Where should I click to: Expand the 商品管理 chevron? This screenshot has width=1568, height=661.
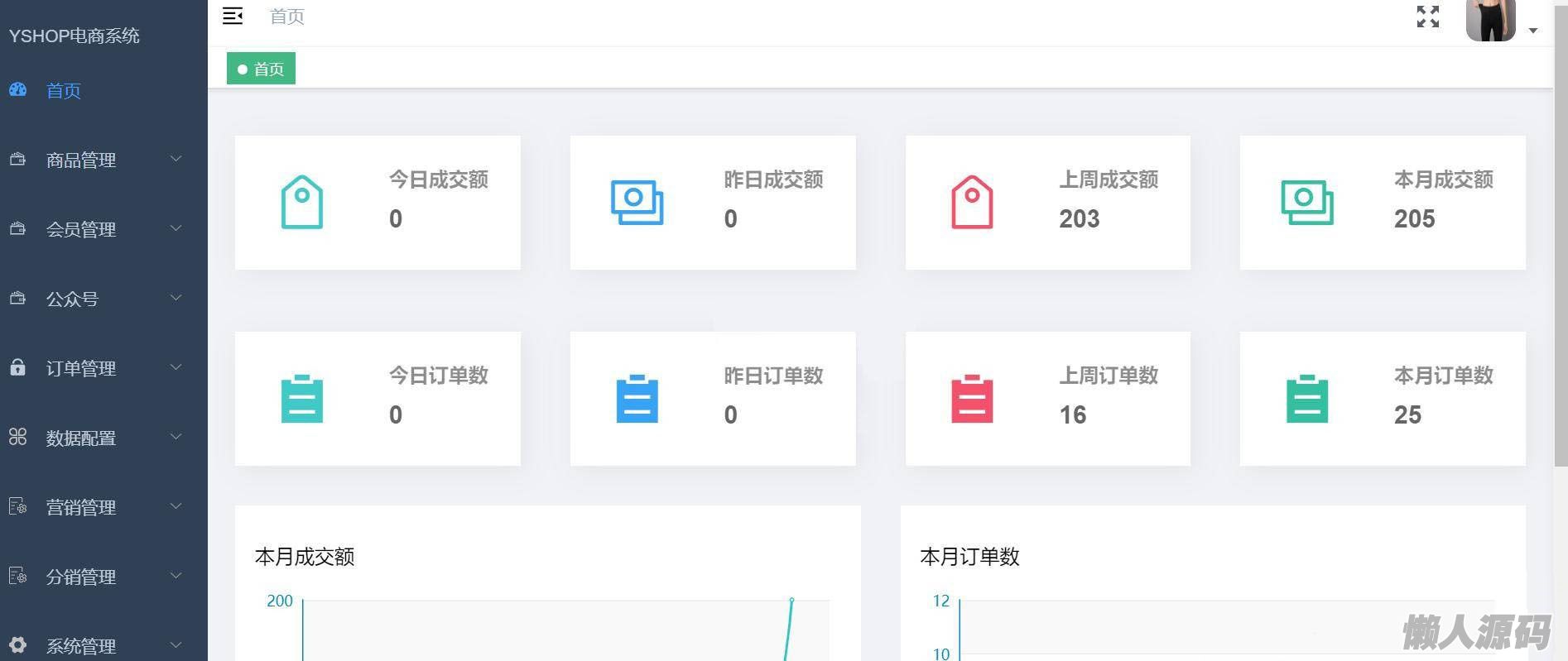[176, 159]
